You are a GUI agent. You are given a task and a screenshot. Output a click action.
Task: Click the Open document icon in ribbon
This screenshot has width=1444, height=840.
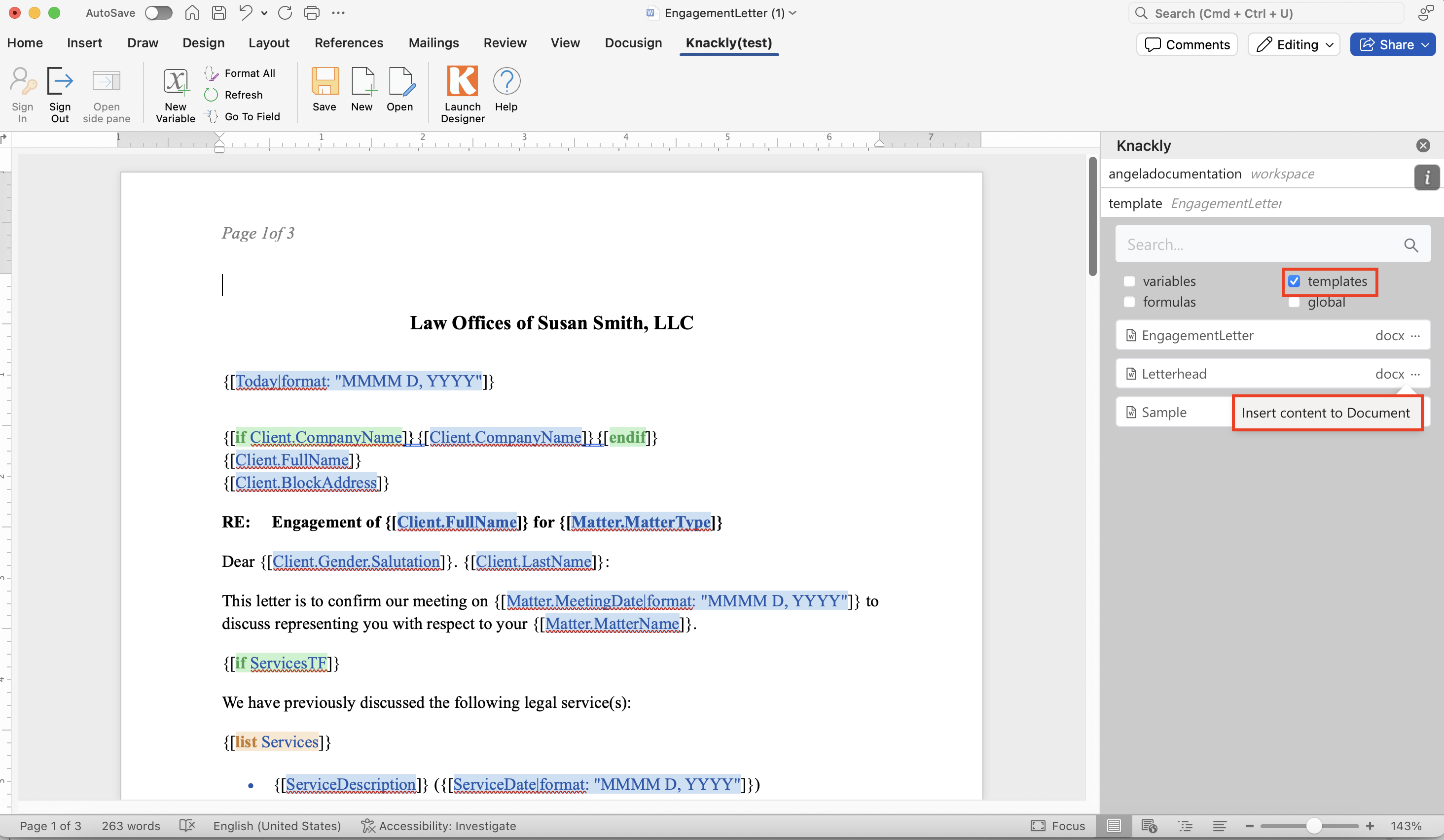[400, 81]
